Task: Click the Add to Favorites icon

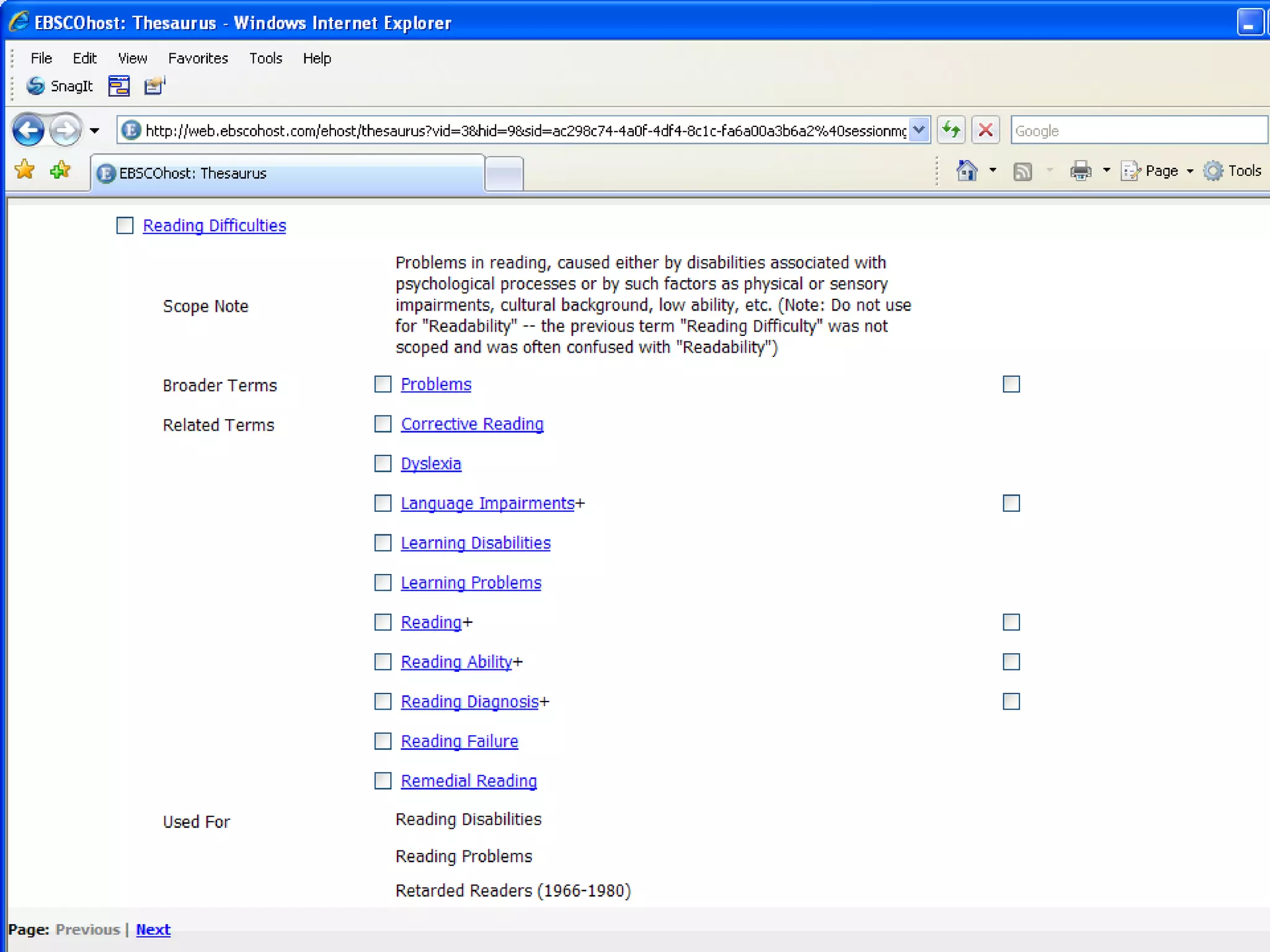Action: (60, 169)
